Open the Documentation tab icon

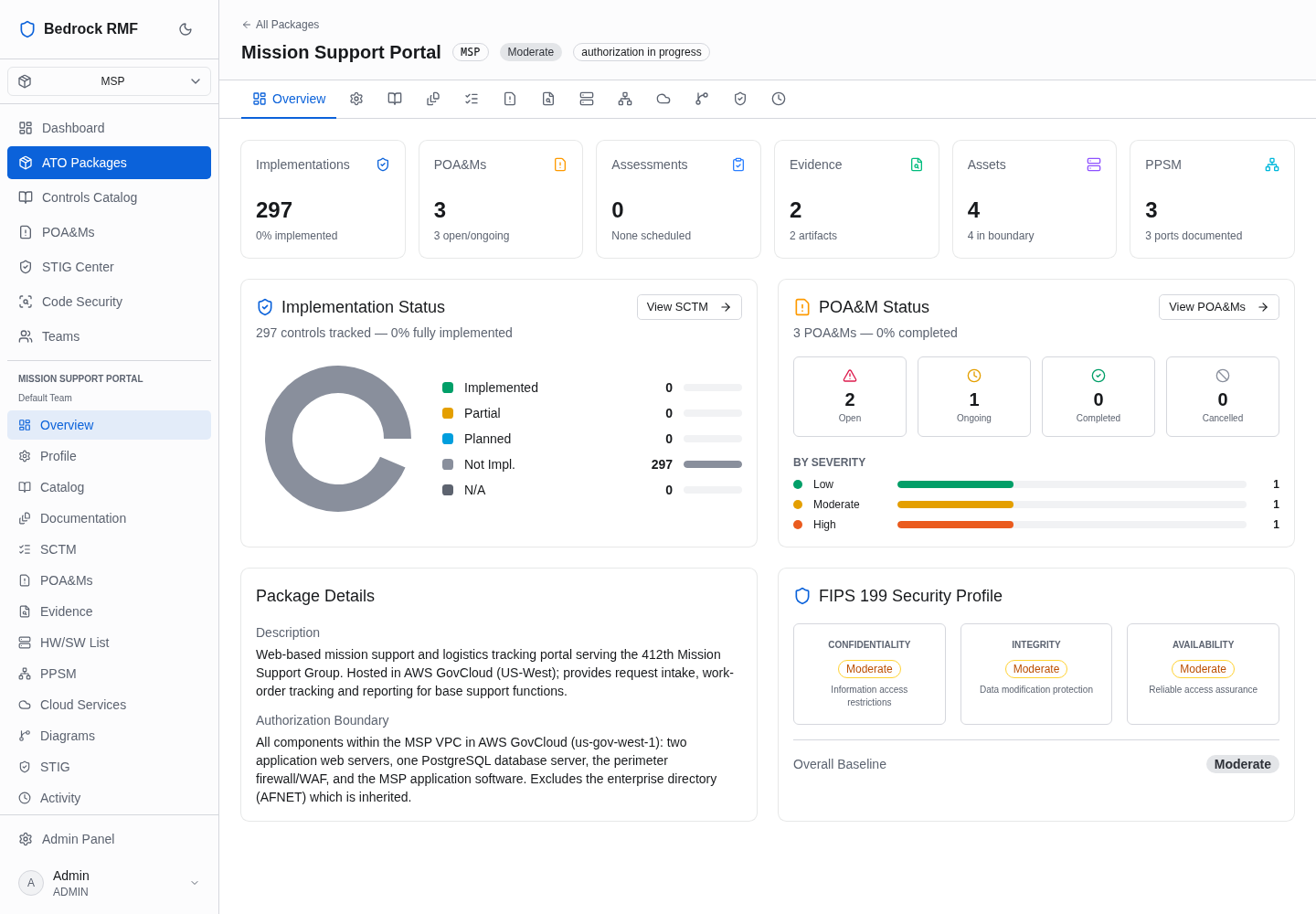click(433, 99)
